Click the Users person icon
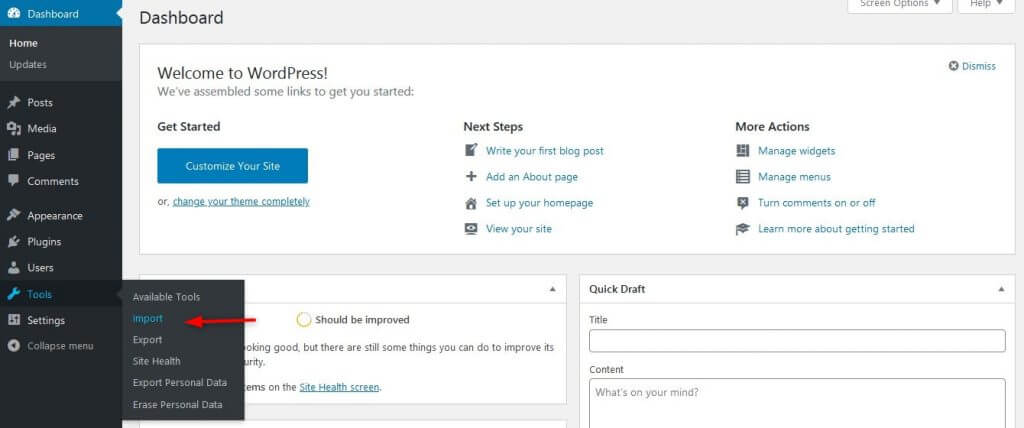The height and width of the screenshot is (428, 1024). (x=14, y=268)
